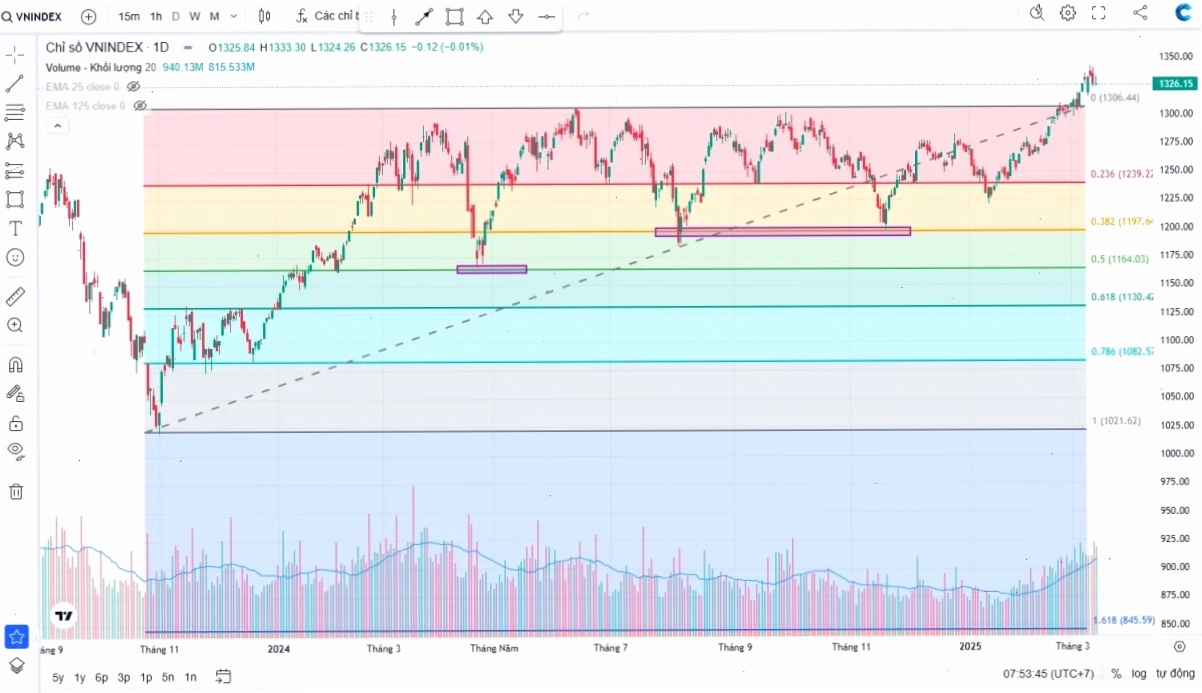The height and width of the screenshot is (693, 1202).
Task: Select the geometric shapes tool
Action: pyautogui.click(x=15, y=199)
